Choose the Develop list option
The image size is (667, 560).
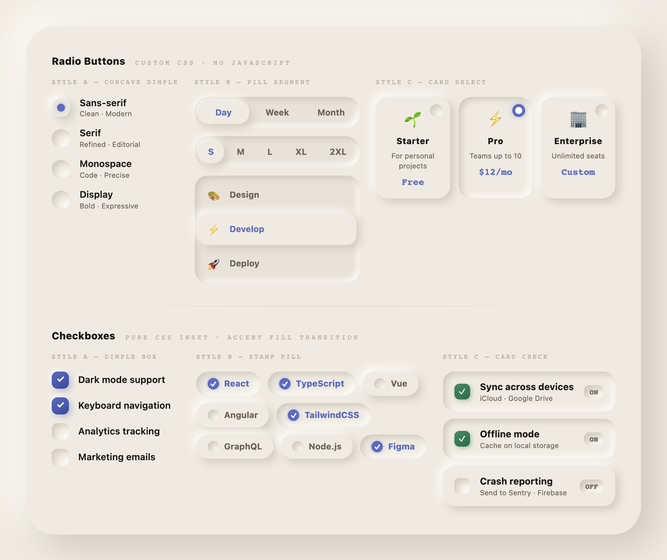click(277, 229)
